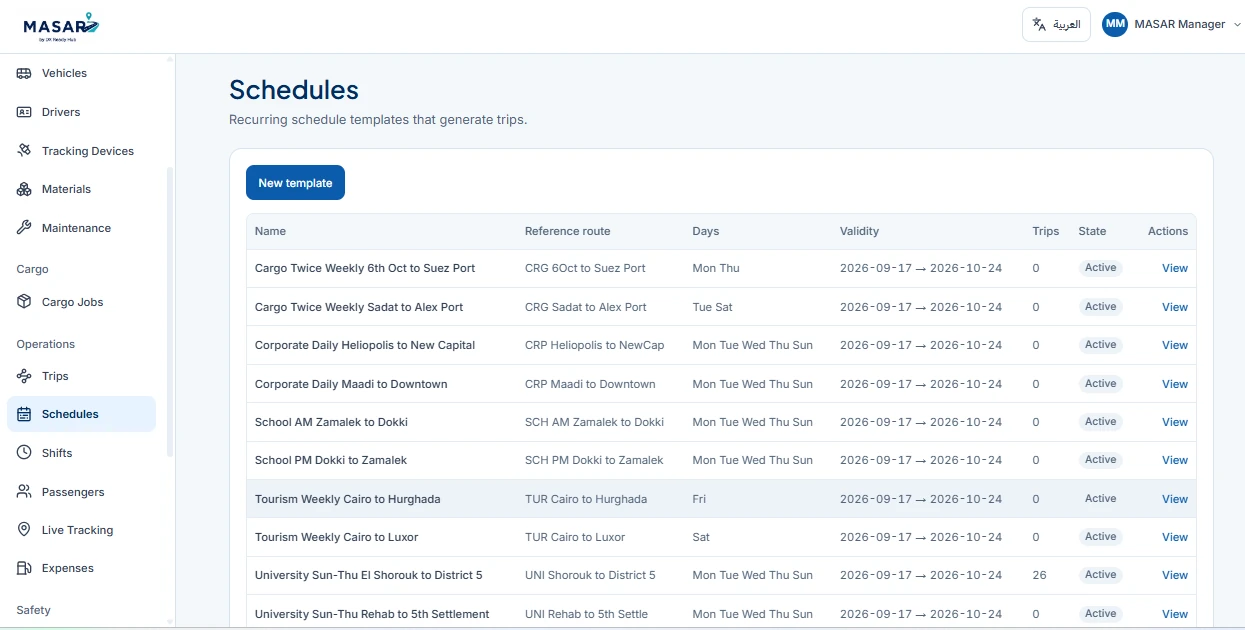Click the MM user avatar
The height and width of the screenshot is (630, 1245).
pos(1115,24)
